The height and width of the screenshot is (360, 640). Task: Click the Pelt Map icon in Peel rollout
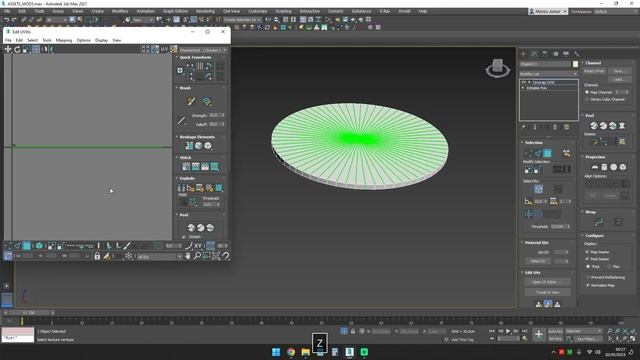622,126
